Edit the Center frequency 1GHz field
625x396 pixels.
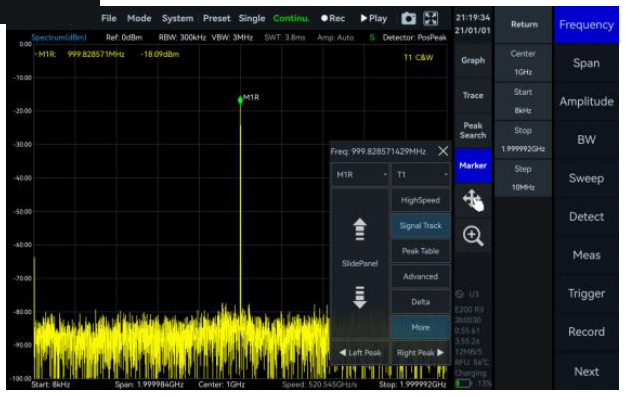point(523,63)
